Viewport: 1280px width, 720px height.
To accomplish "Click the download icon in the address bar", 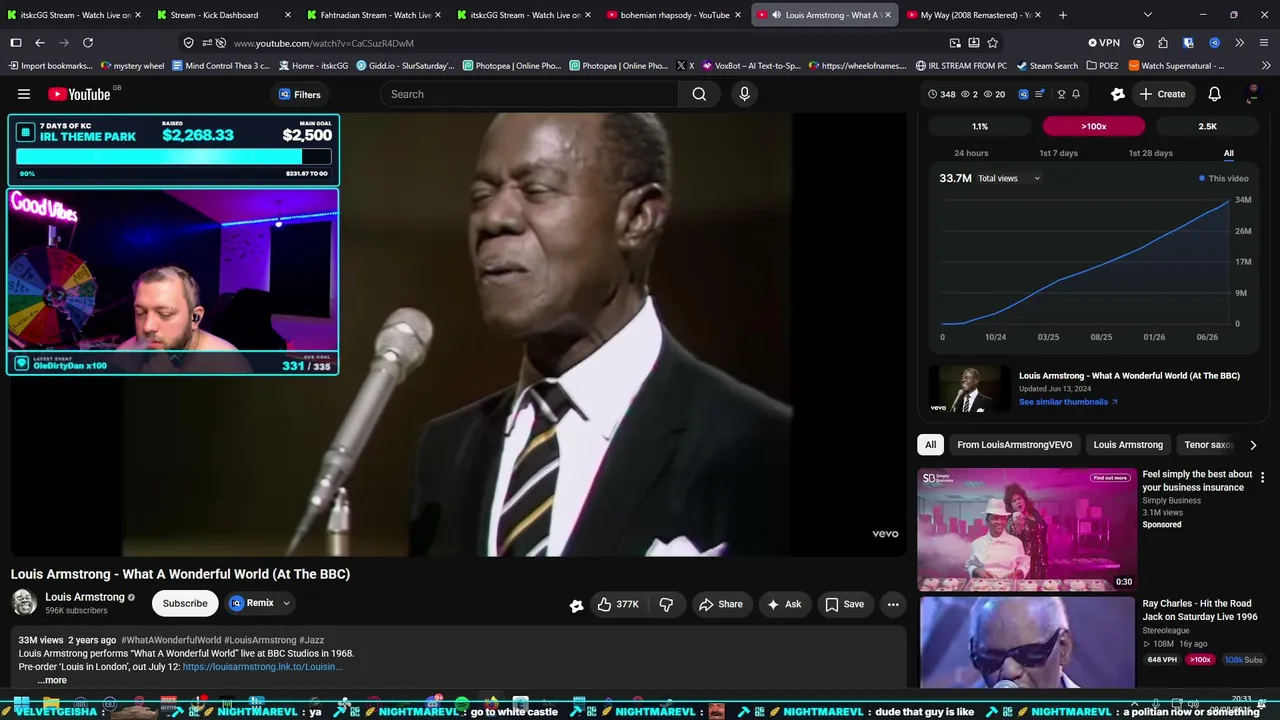I will [974, 43].
